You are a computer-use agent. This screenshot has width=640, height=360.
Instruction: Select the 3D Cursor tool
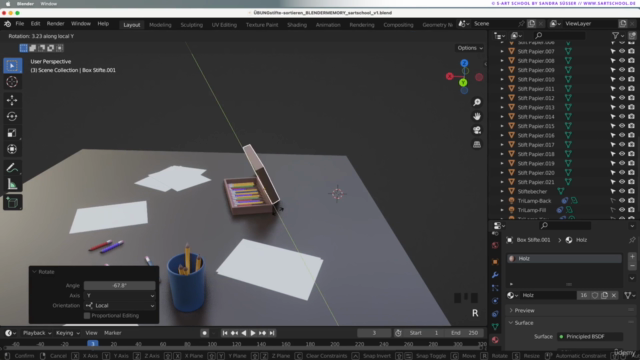coord(12,82)
